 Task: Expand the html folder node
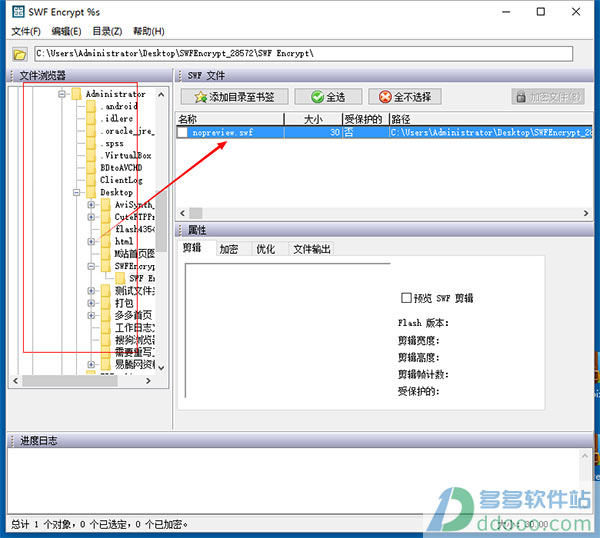[91, 241]
